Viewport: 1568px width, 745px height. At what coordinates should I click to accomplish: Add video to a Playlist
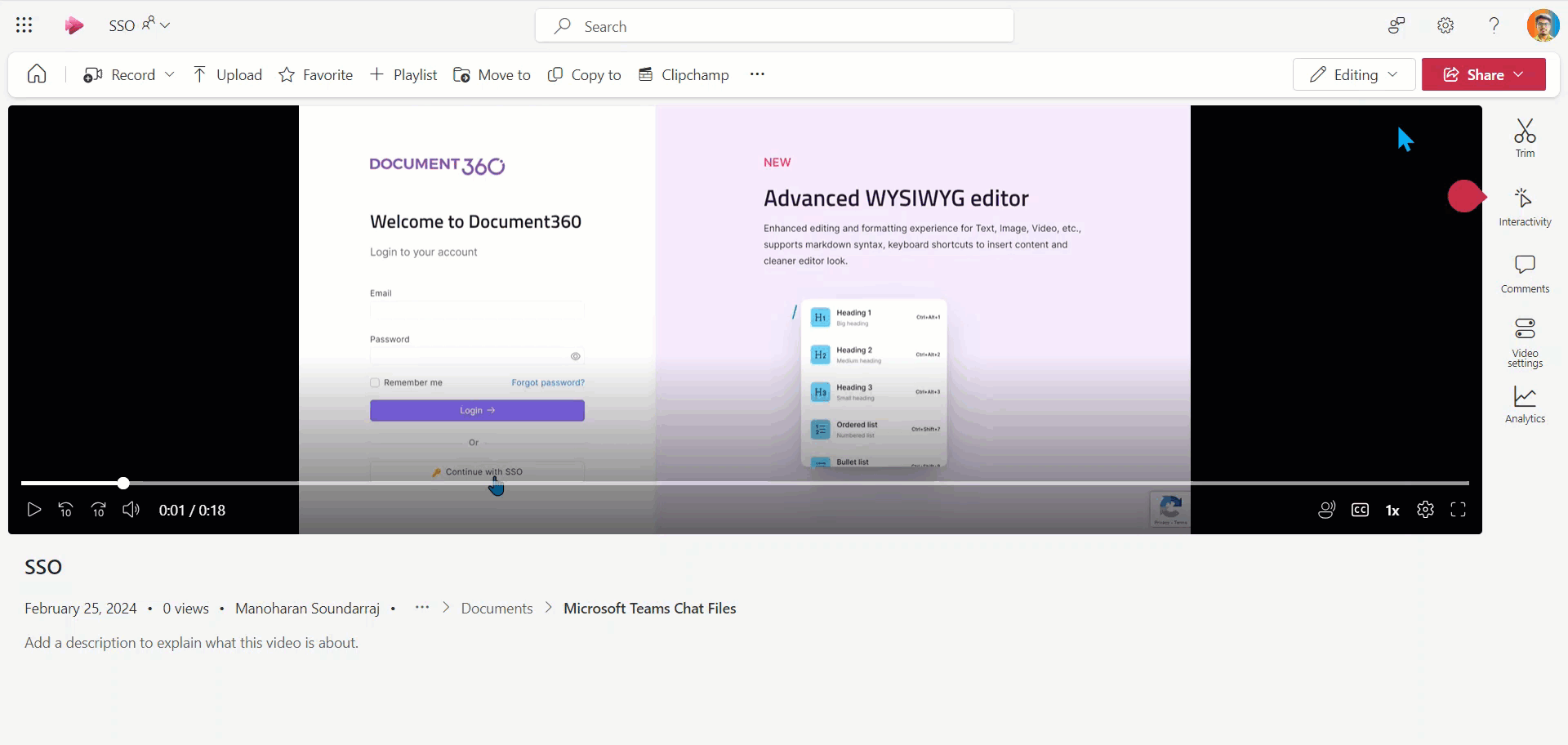403,75
